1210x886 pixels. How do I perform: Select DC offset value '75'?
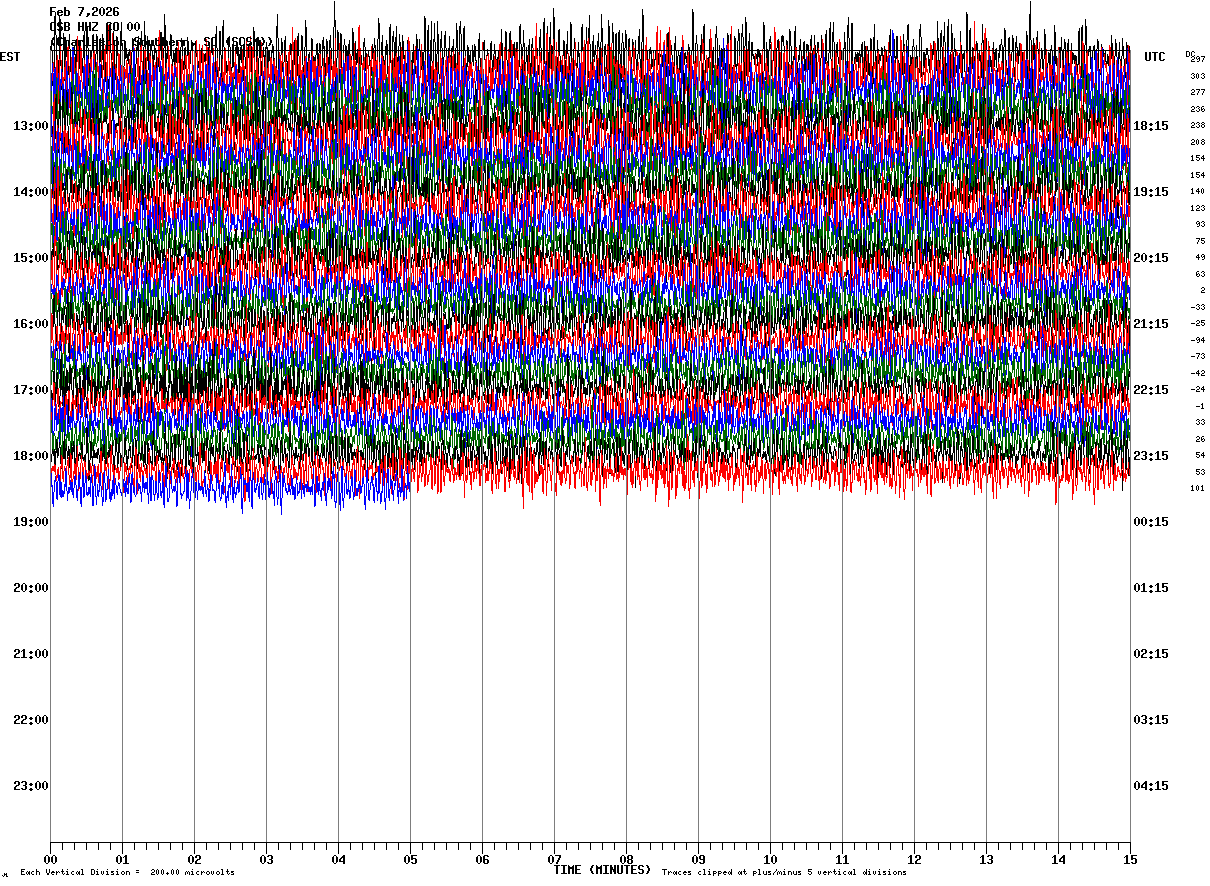[1200, 241]
